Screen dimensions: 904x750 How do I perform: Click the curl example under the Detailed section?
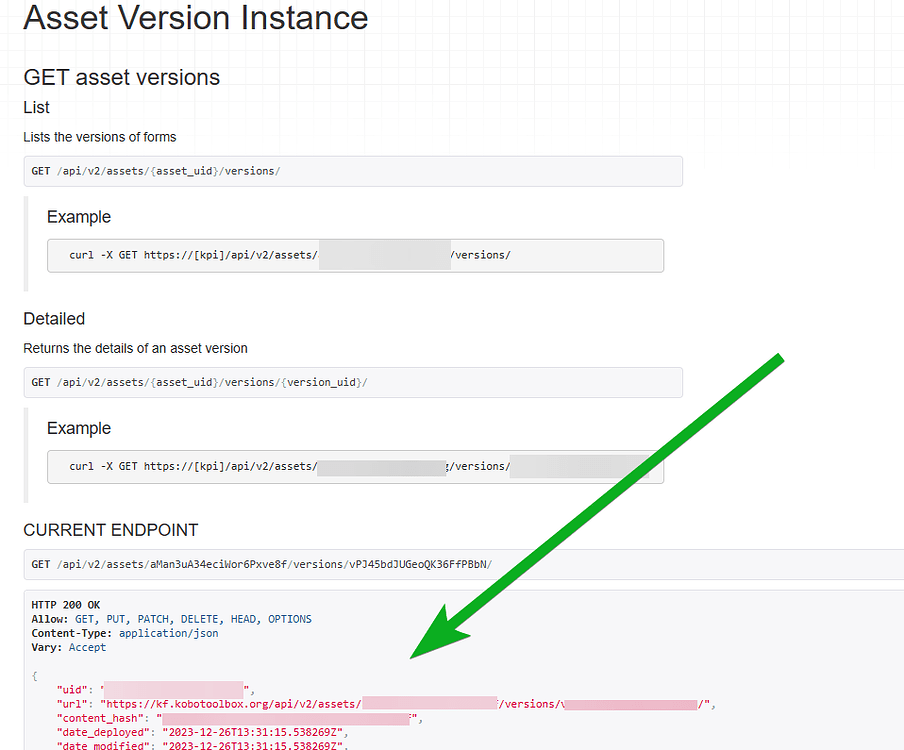point(280,467)
